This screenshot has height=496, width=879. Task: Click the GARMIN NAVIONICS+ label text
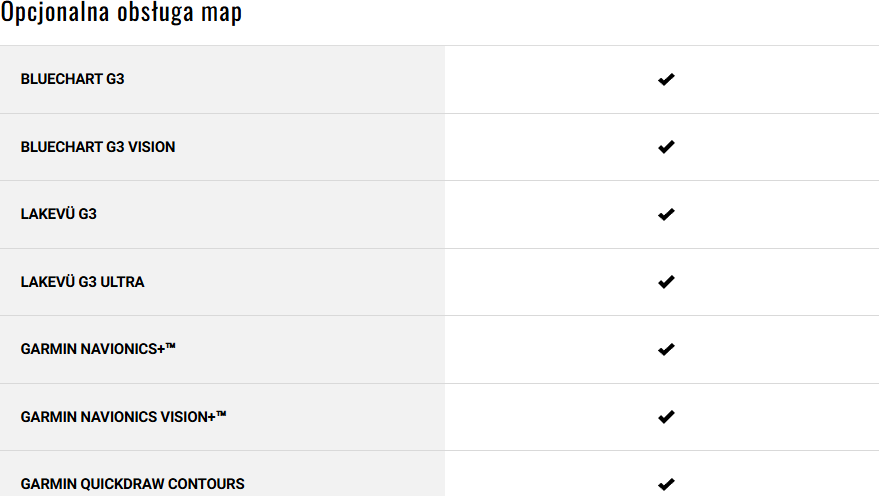(x=92, y=349)
